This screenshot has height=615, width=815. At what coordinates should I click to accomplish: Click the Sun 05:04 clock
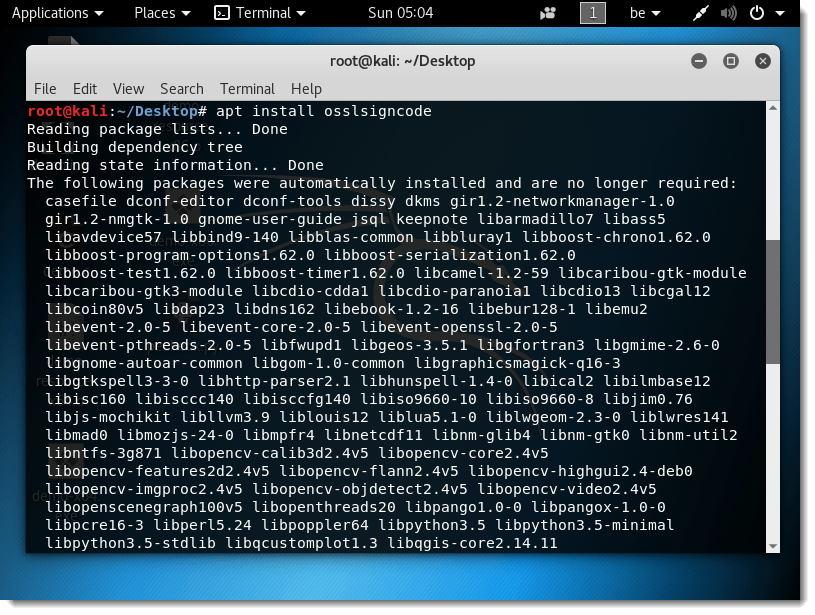click(400, 13)
